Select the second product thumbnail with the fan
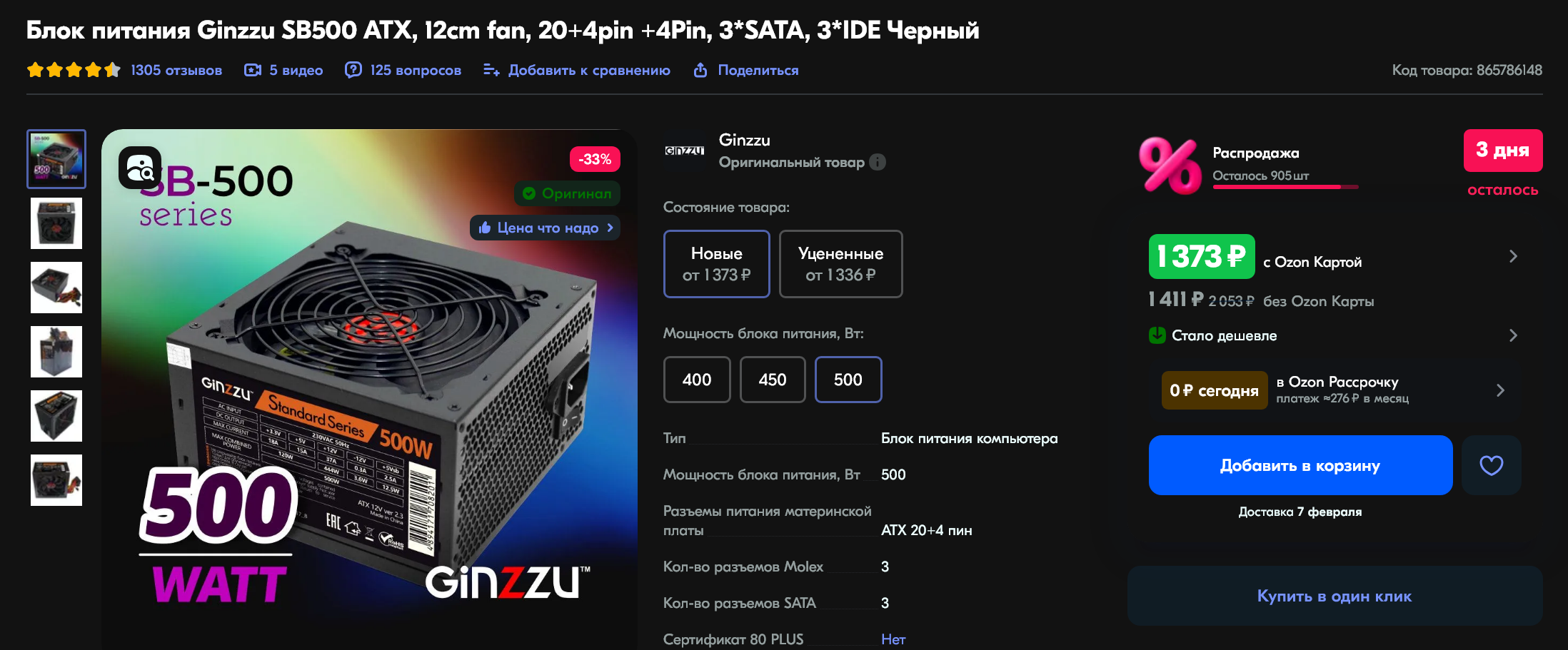 tap(56, 223)
